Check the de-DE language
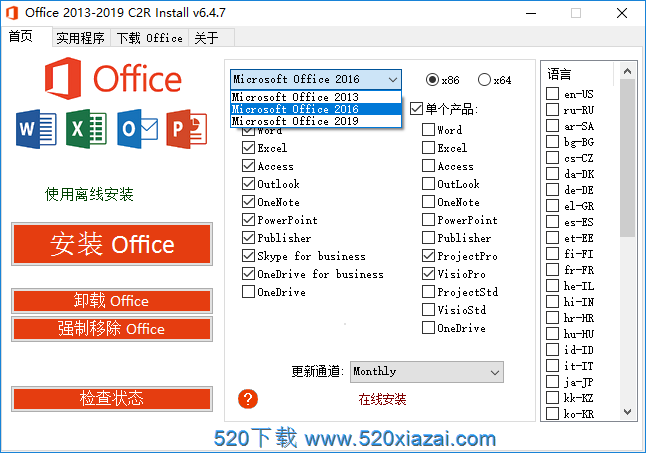The width and height of the screenshot is (646, 453). 552,189
